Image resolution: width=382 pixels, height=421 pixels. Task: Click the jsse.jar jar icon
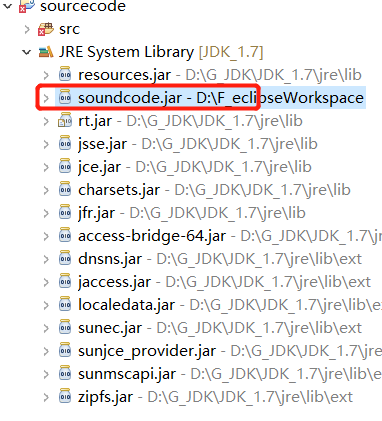[x=65, y=143]
